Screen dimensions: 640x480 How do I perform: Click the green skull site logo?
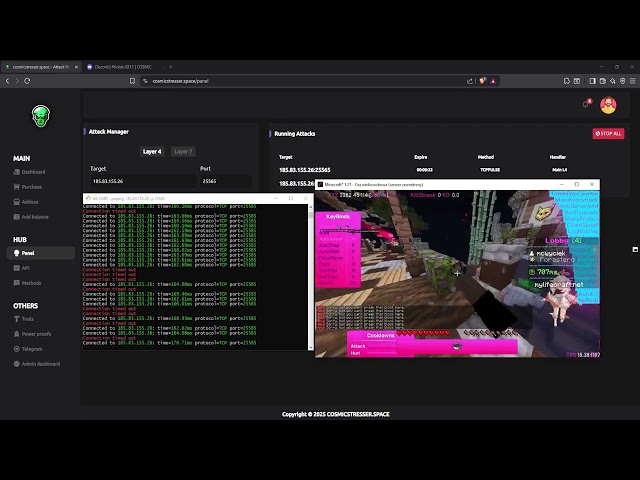pyautogui.click(x=41, y=116)
